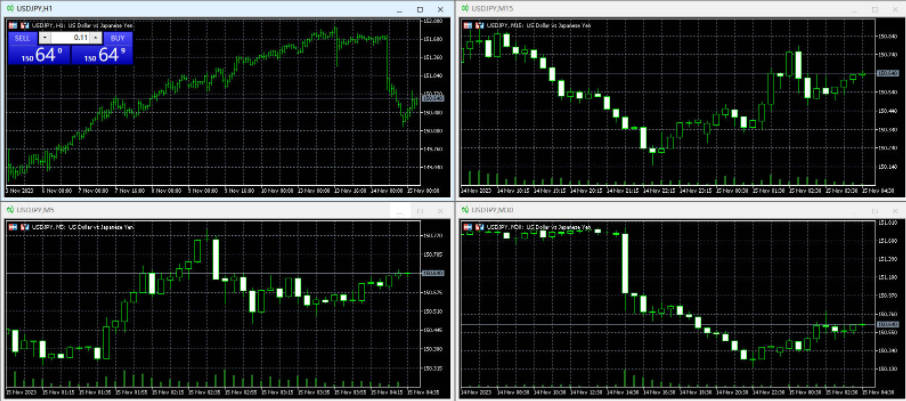Click current price label on H1 price axis
This screenshot has height=401, width=906.
coord(433,98)
